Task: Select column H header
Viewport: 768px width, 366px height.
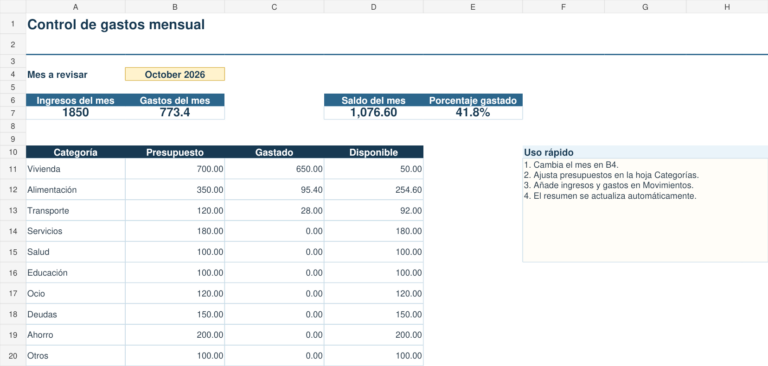Action: tap(727, 6)
